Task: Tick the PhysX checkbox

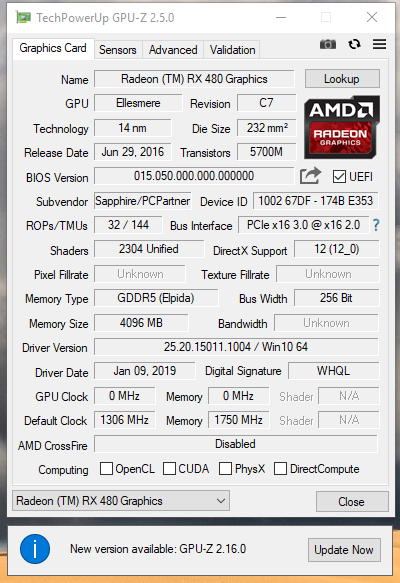Action: [x=225, y=468]
